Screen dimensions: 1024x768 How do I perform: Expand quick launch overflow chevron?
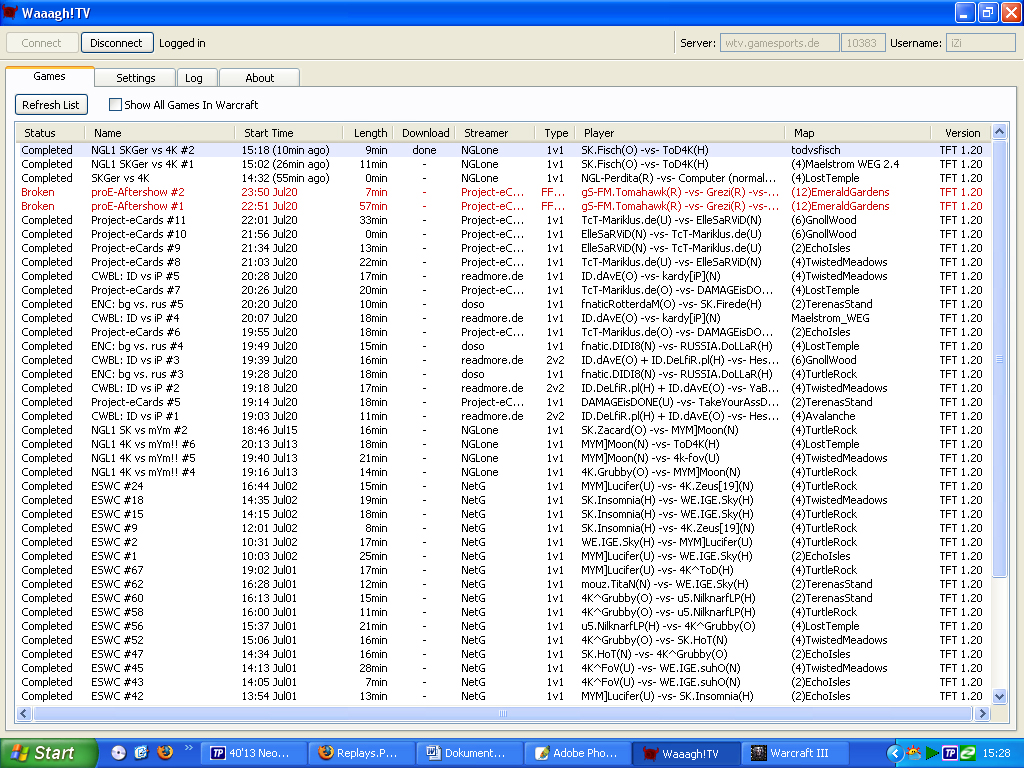point(188,748)
